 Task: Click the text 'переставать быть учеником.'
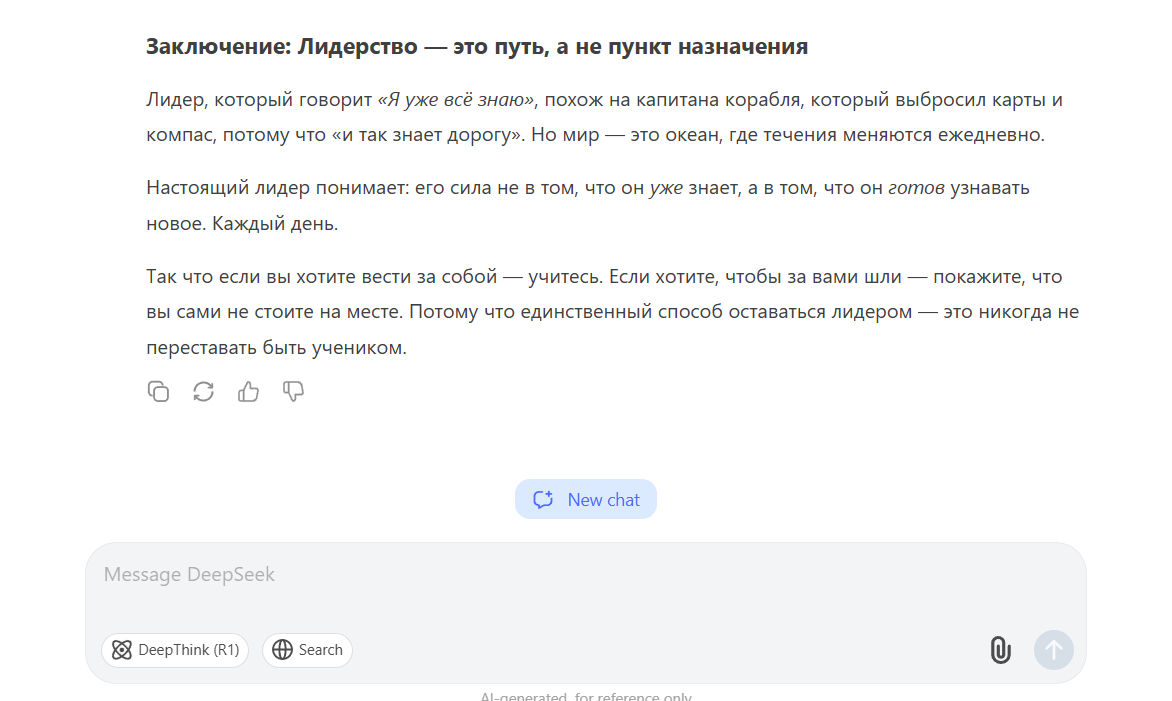point(277,348)
